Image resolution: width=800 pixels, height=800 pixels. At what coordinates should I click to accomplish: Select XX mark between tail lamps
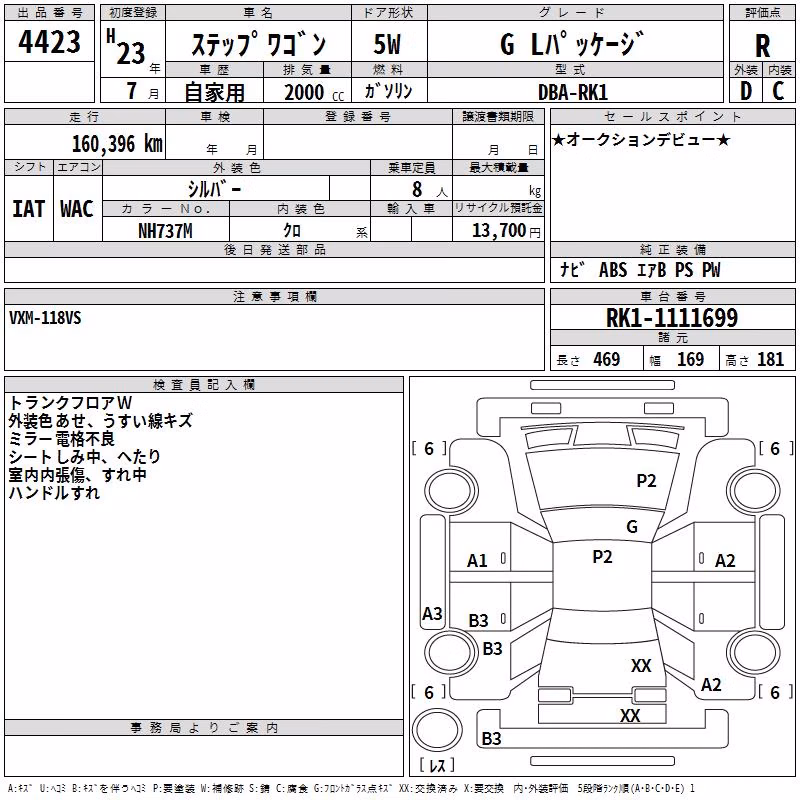coord(630,715)
